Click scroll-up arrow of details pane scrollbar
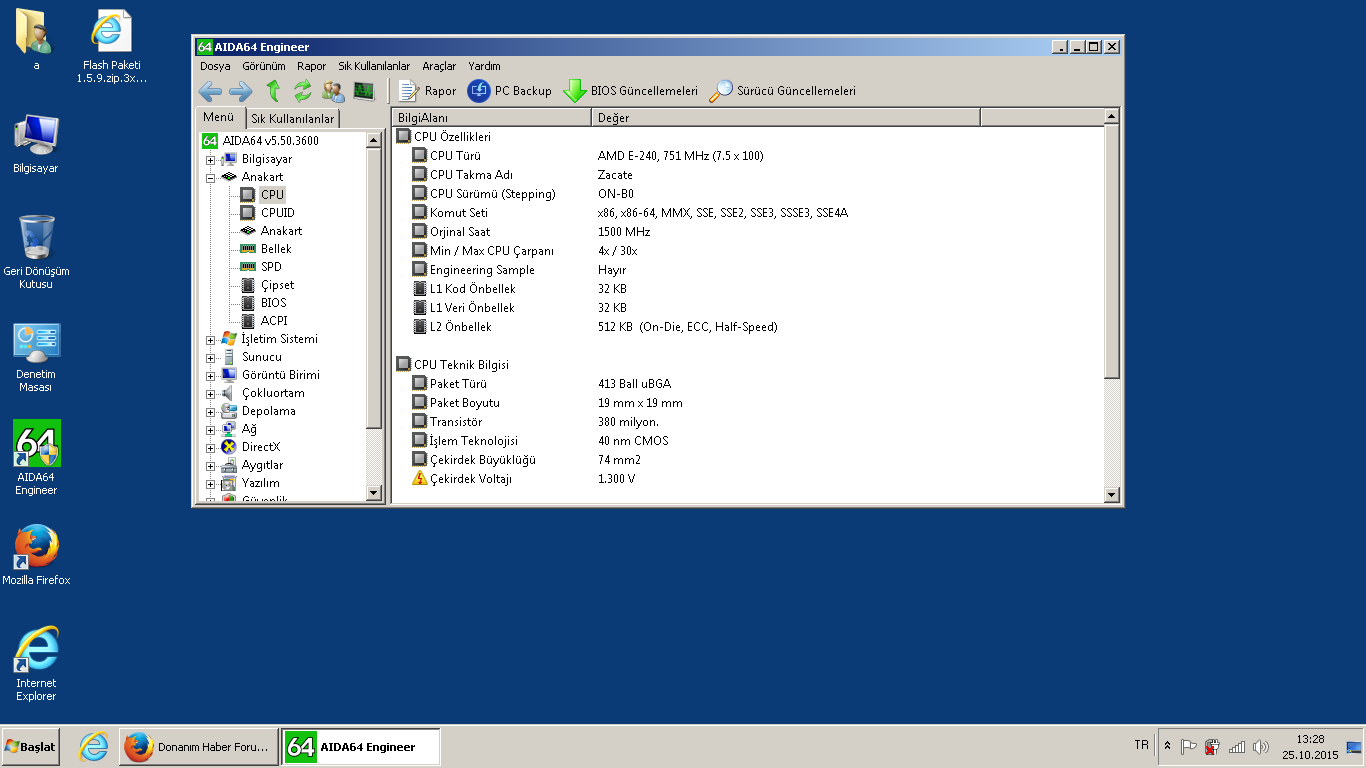 1112,117
